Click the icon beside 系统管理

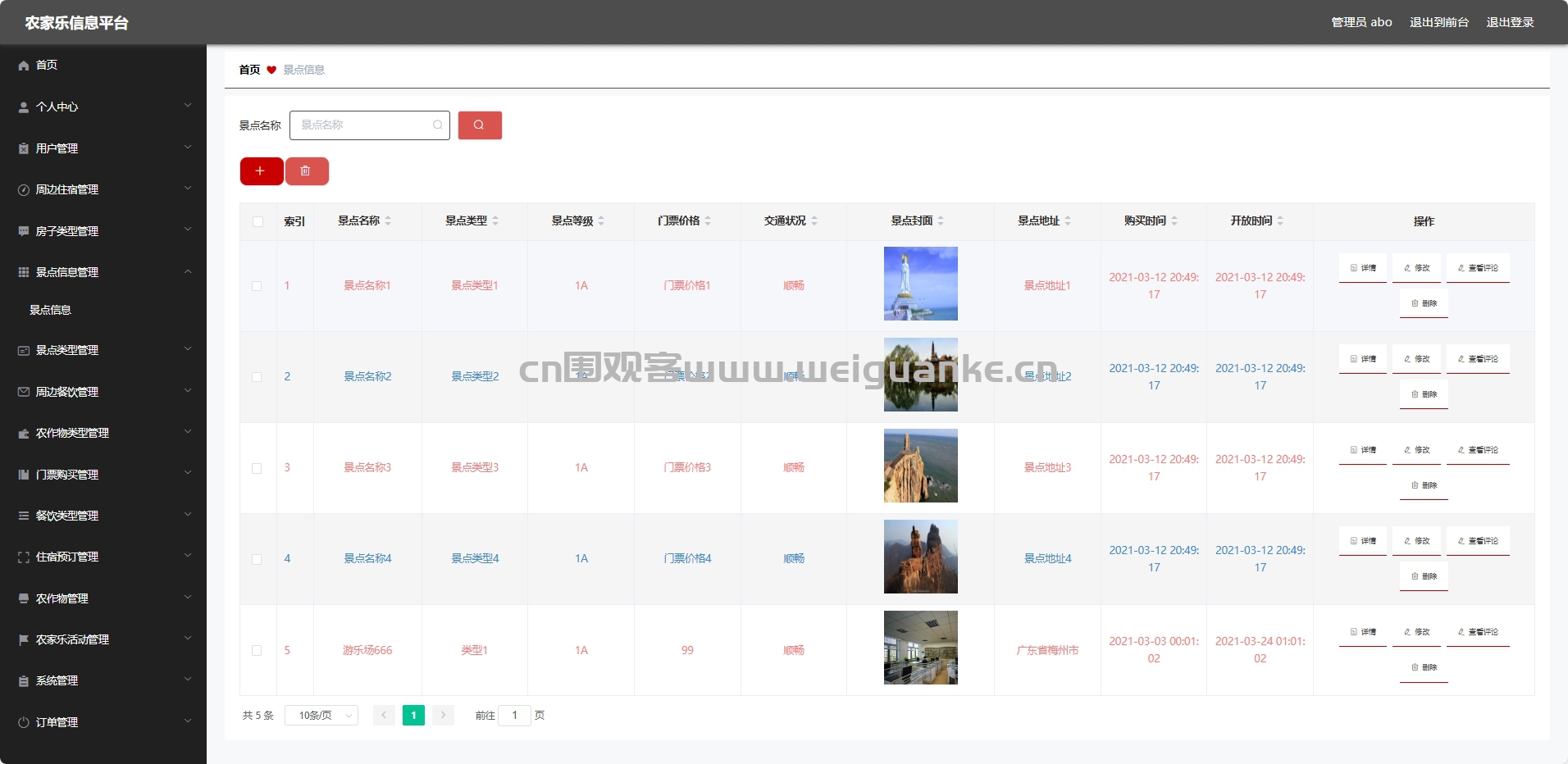(24, 680)
